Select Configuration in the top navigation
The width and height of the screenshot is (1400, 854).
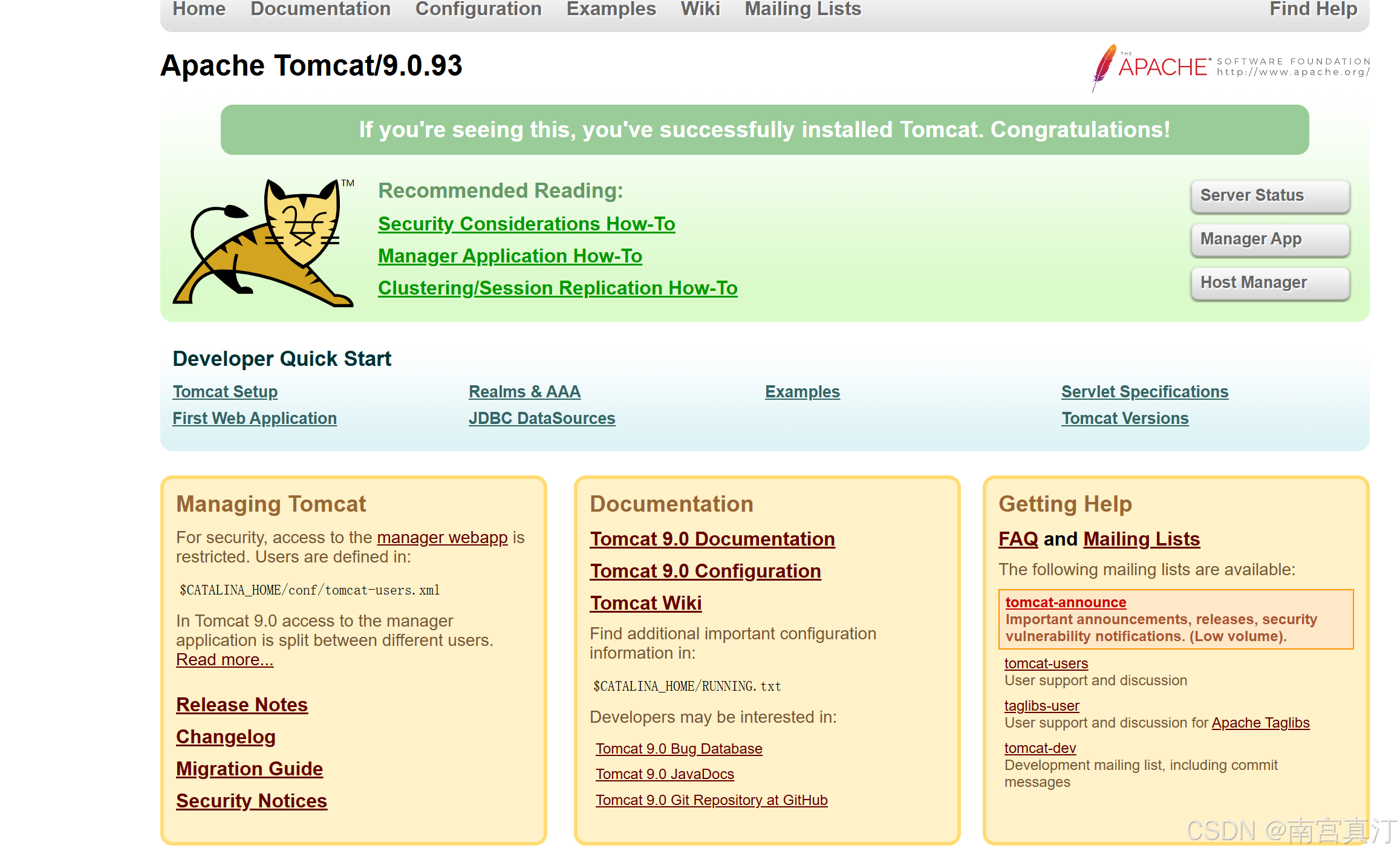[x=478, y=9]
